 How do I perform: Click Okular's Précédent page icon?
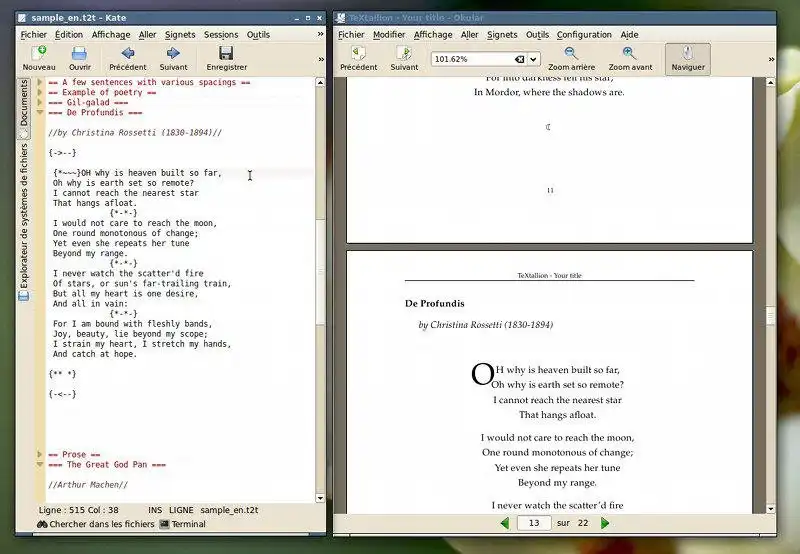coord(359,53)
